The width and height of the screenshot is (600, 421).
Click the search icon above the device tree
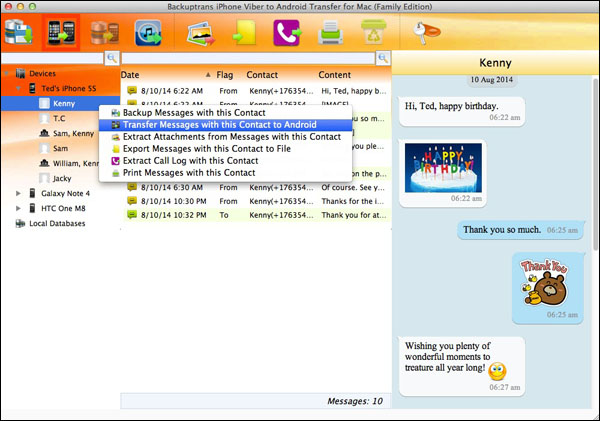tap(112, 58)
